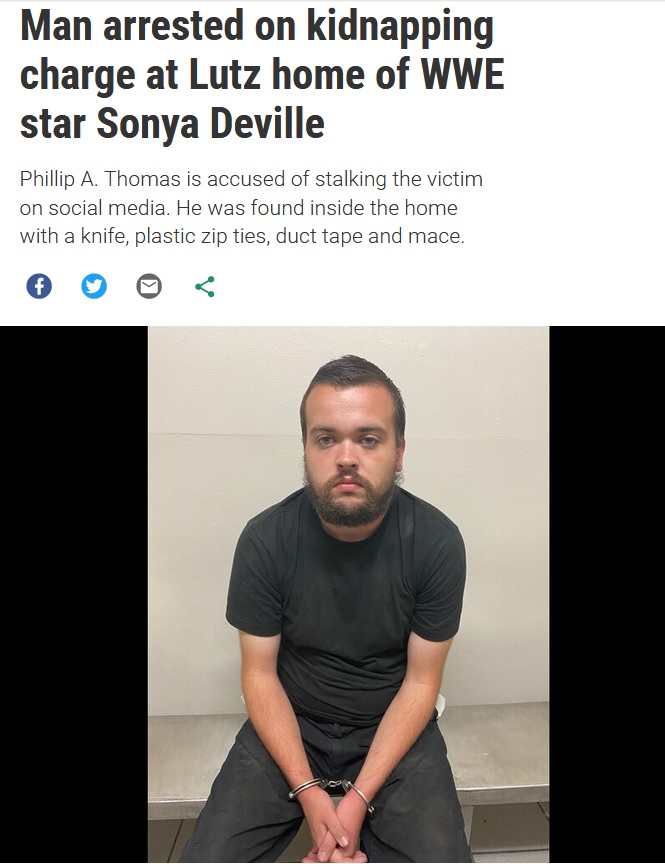This screenshot has width=665, height=864.
Task: Click "duct tape and mace" text
Action: (370, 236)
